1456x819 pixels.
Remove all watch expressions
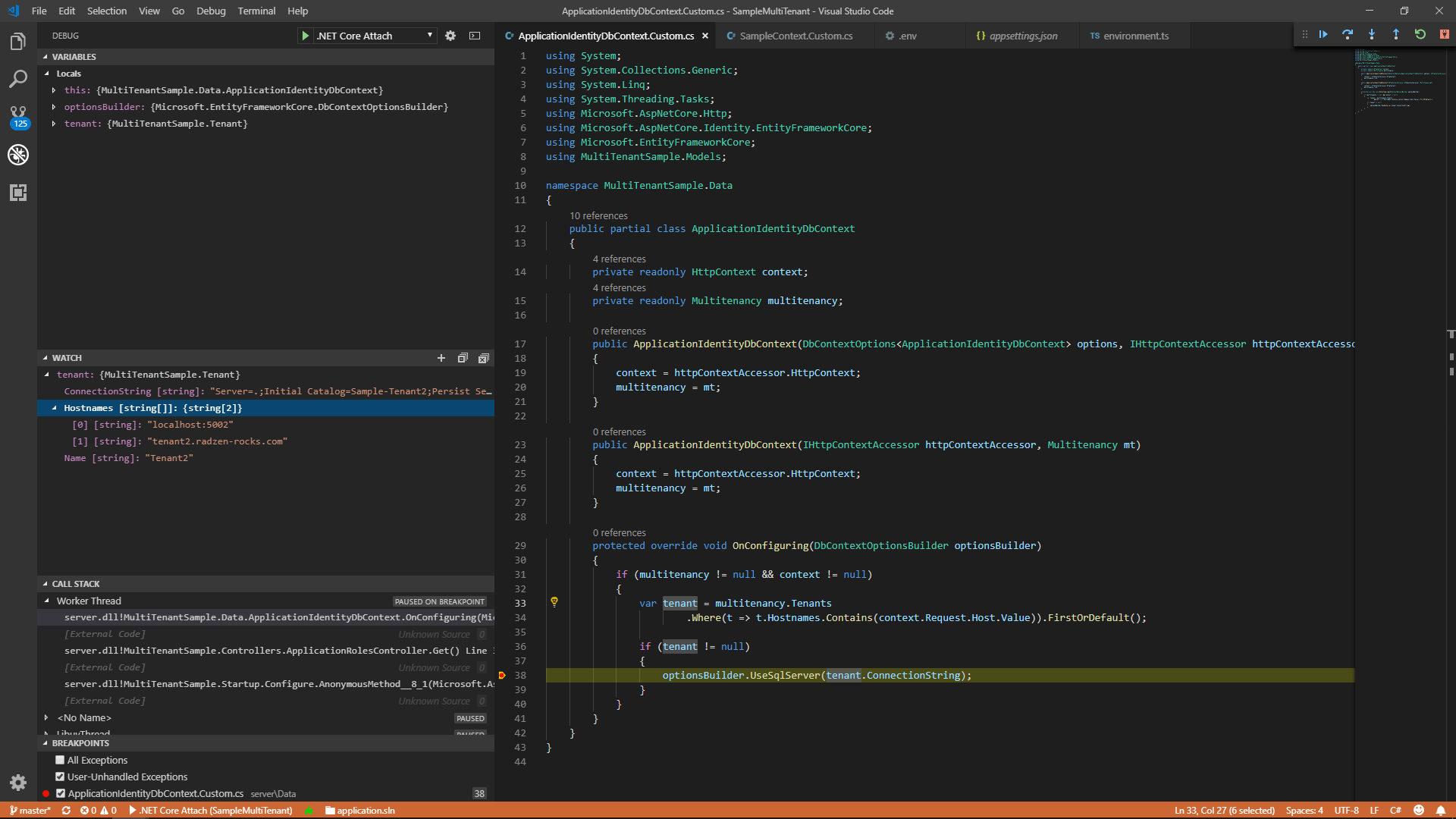coord(484,358)
